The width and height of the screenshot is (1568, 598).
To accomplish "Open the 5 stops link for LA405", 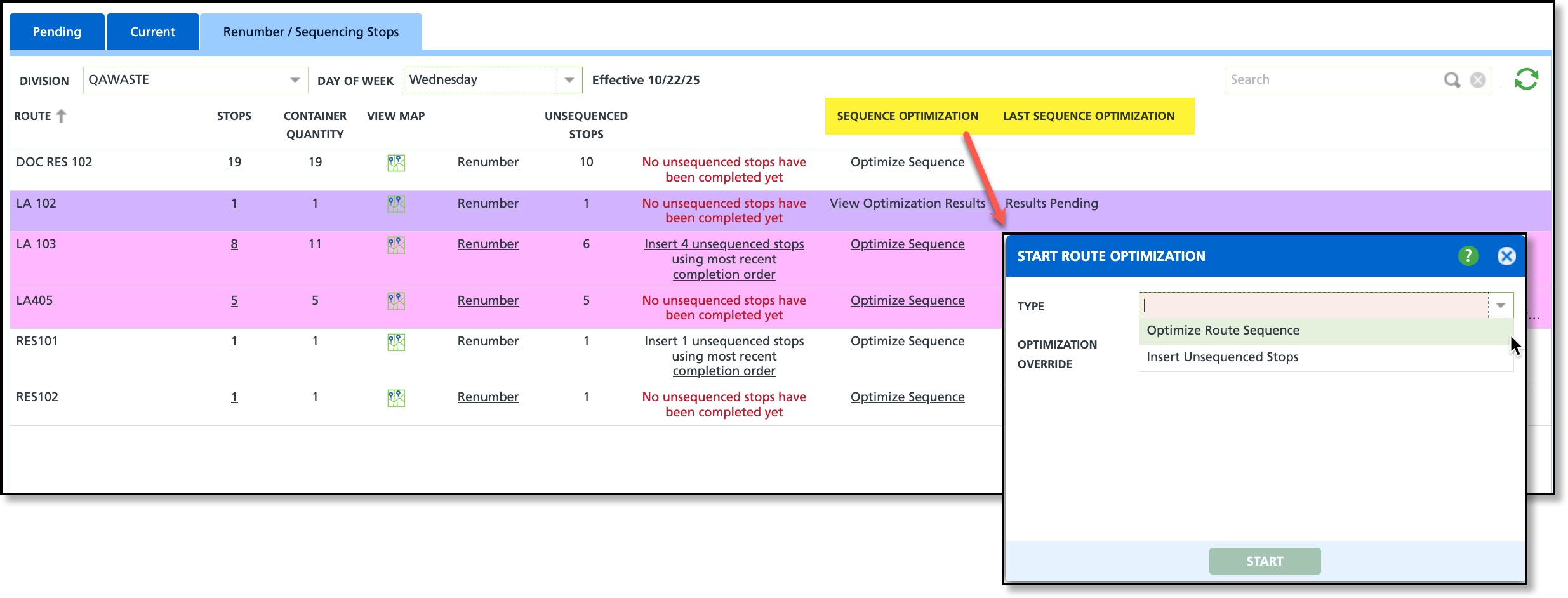I will point(234,300).
